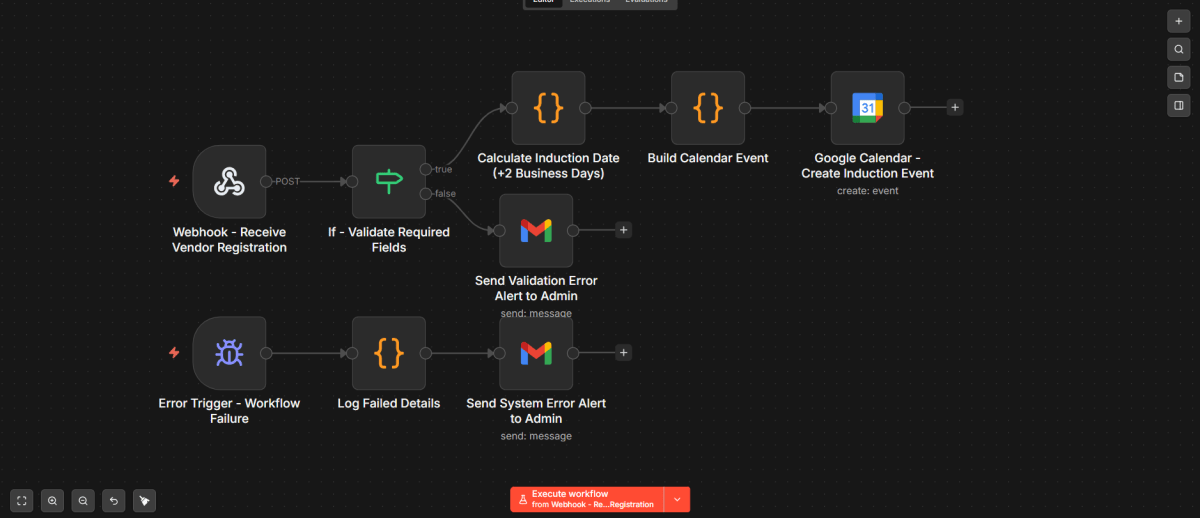Click 'Log Failed Details' label
Image resolution: width=1200 pixels, height=518 pixels.
pyautogui.click(x=389, y=404)
